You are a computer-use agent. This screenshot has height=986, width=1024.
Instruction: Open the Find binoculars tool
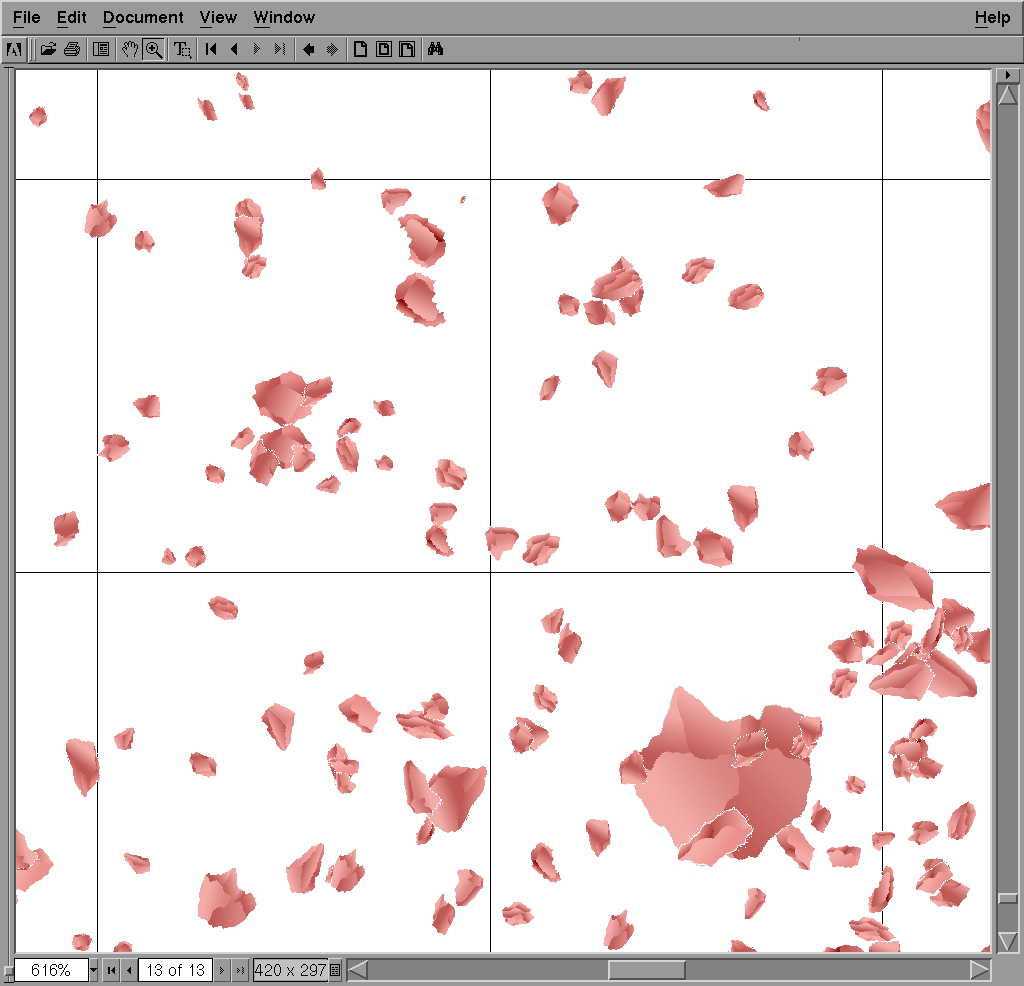(x=435, y=49)
